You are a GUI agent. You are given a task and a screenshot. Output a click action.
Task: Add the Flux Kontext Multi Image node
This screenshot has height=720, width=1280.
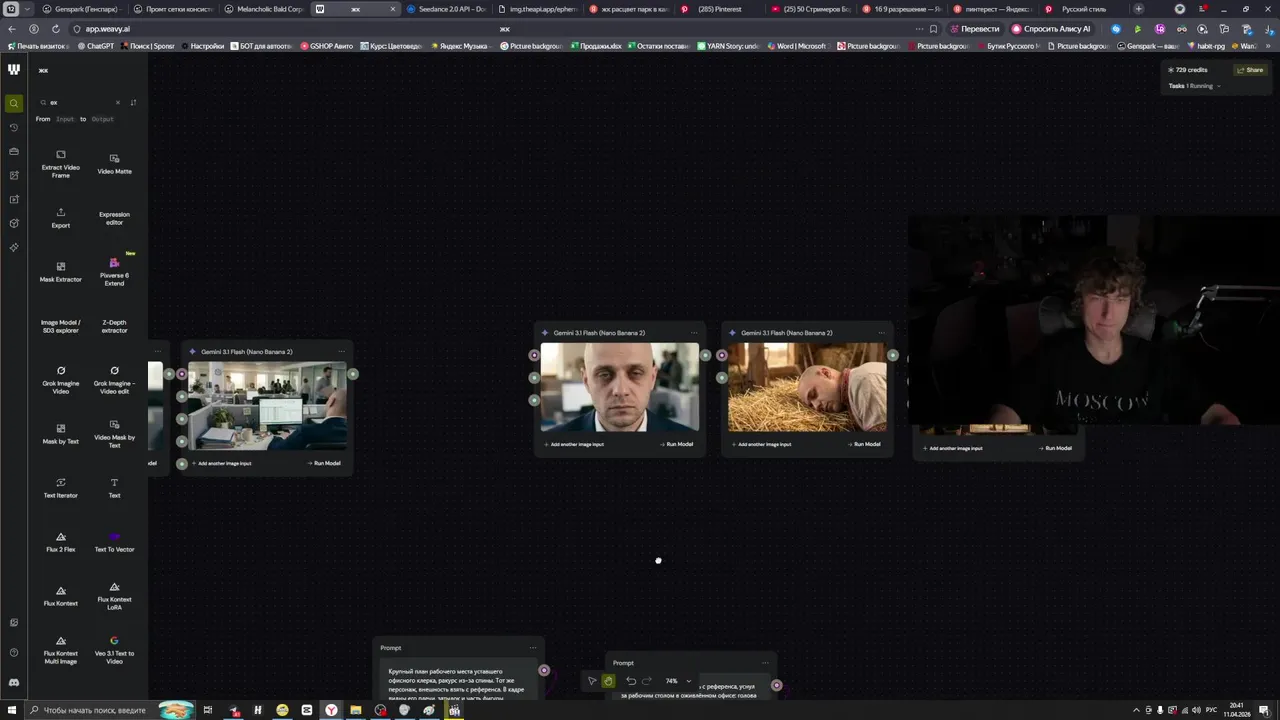pyautogui.click(x=61, y=650)
